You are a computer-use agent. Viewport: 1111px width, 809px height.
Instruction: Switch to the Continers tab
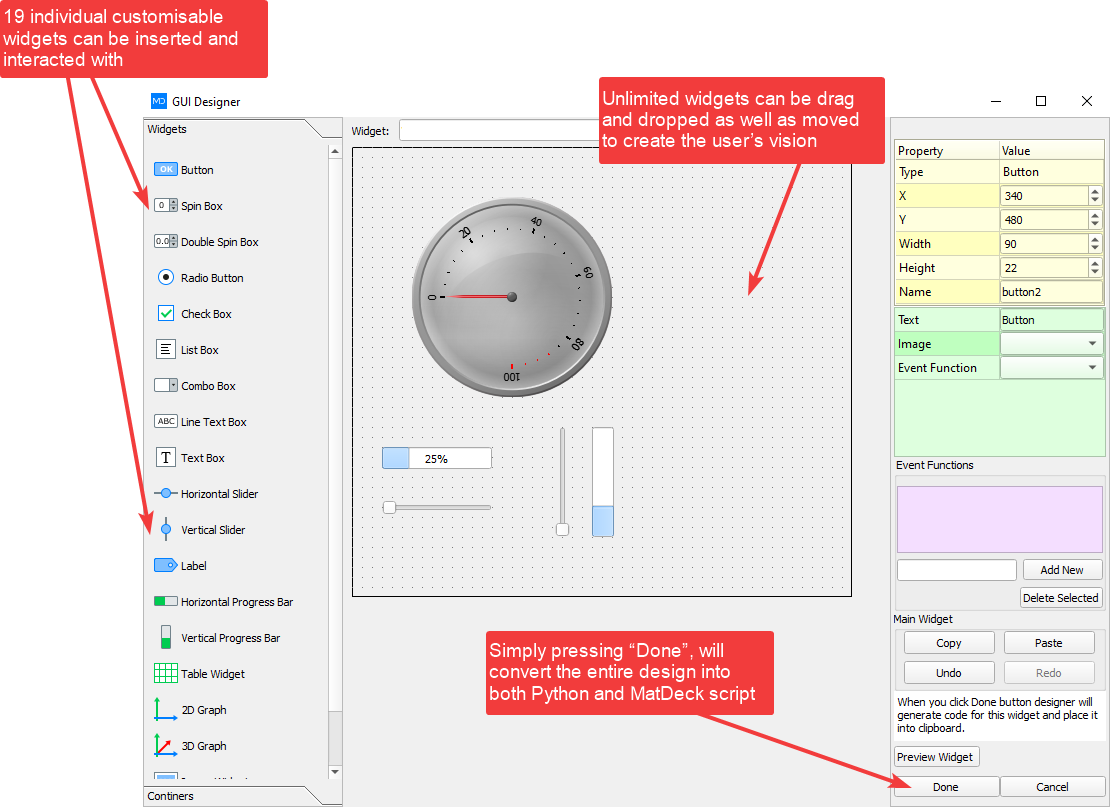point(171,796)
